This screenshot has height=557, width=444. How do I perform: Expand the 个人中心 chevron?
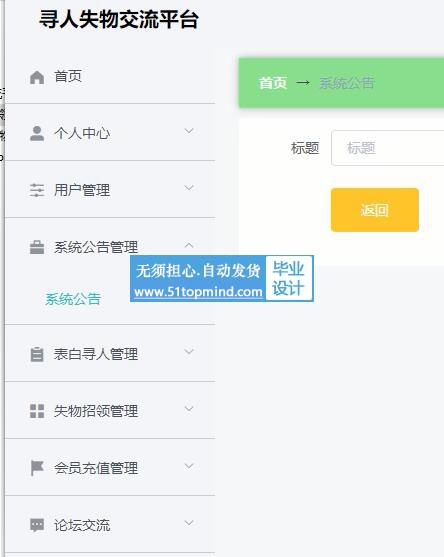[189, 131]
